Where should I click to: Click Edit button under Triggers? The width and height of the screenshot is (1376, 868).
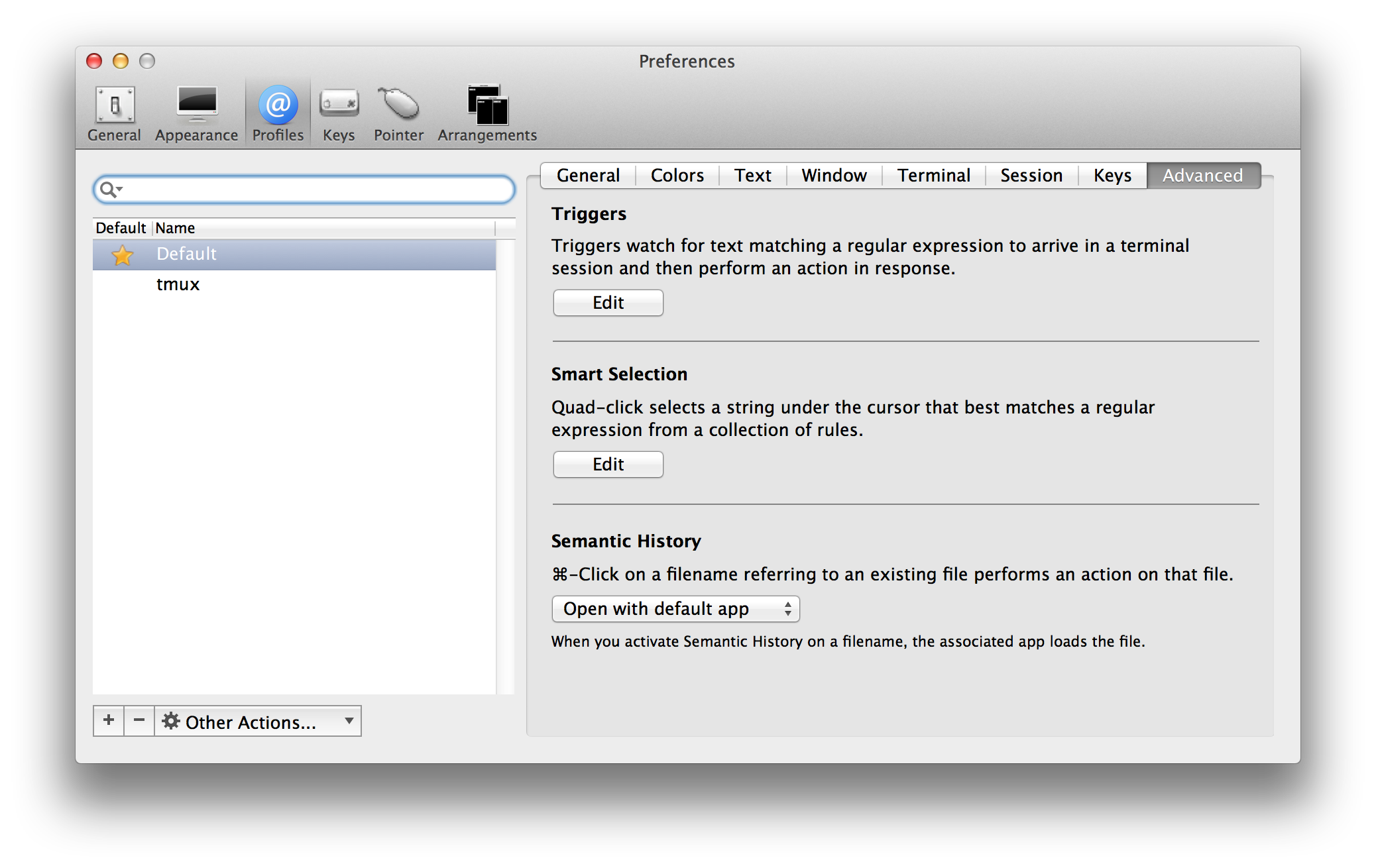(x=608, y=303)
